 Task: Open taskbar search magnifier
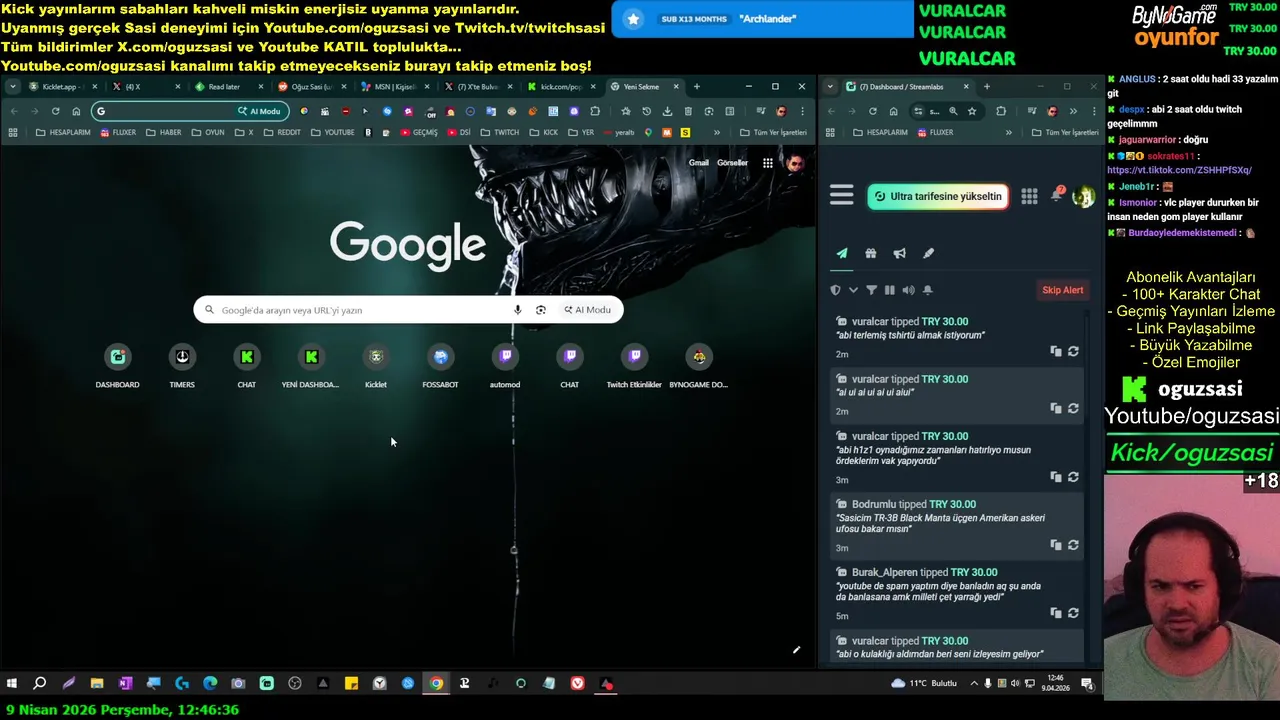coord(40,683)
